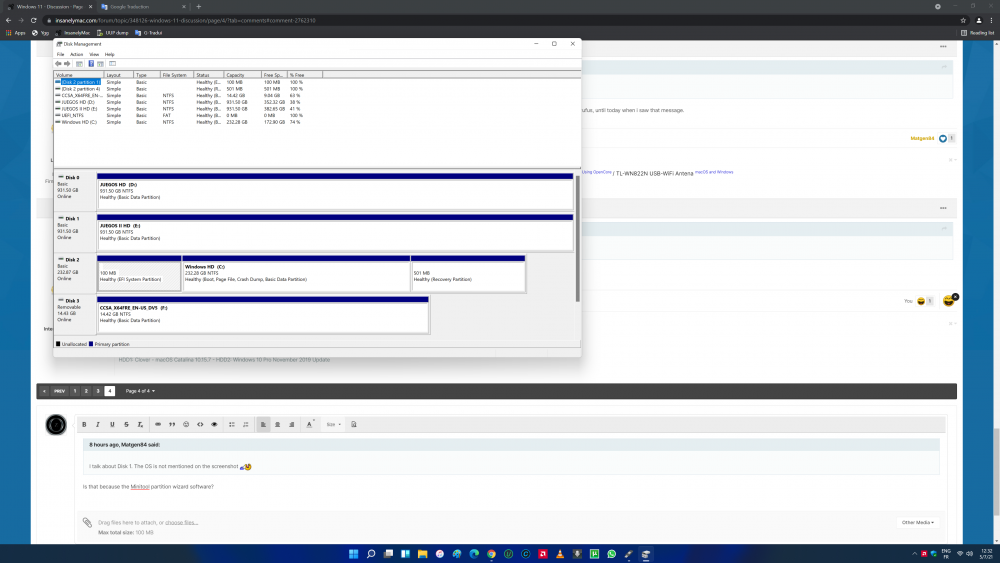The height and width of the screenshot is (563, 1000).
Task: Click the browser page vertical scrollbar
Action: (x=996, y=472)
